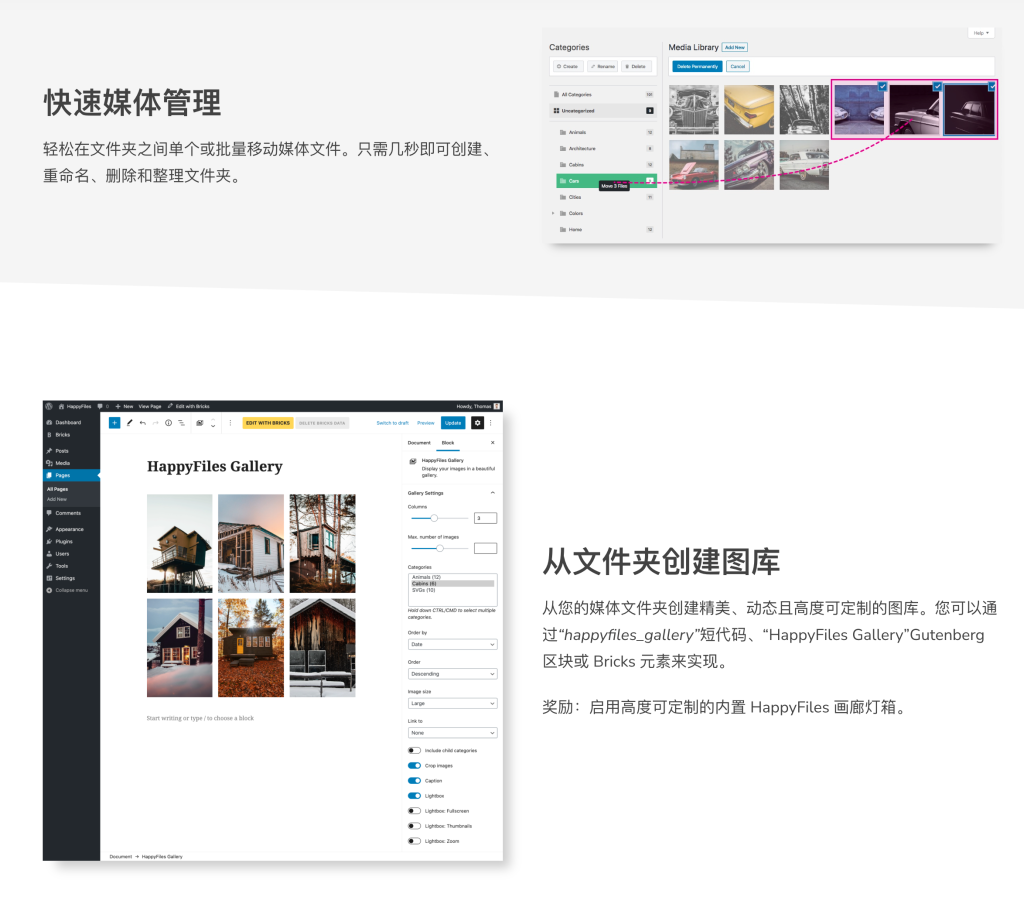Open the comments bubble in admin bar
This screenshot has height=897, width=1024.
(100, 406)
